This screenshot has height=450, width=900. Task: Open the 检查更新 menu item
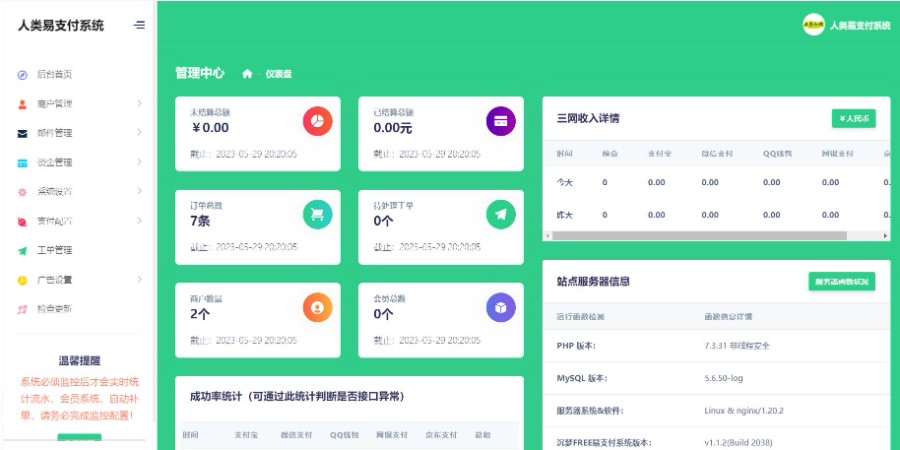pyautogui.click(x=55, y=309)
